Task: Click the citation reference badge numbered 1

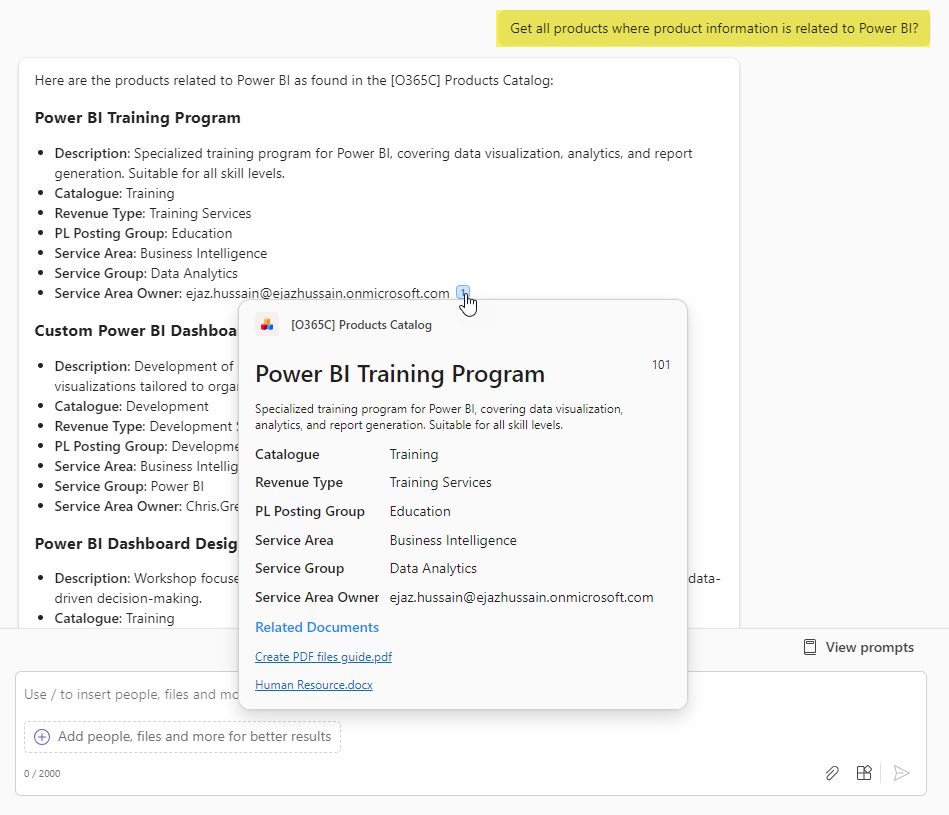Action: [463, 292]
